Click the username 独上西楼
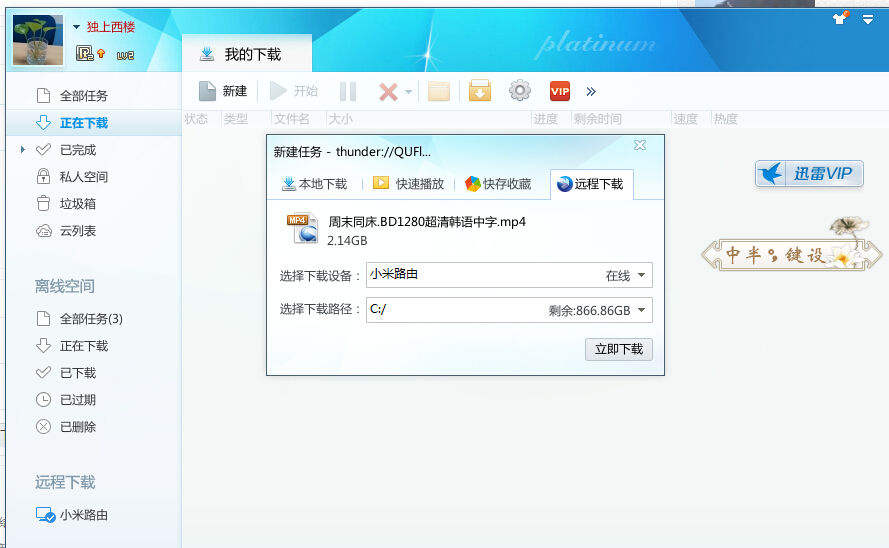 pyautogui.click(x=111, y=27)
